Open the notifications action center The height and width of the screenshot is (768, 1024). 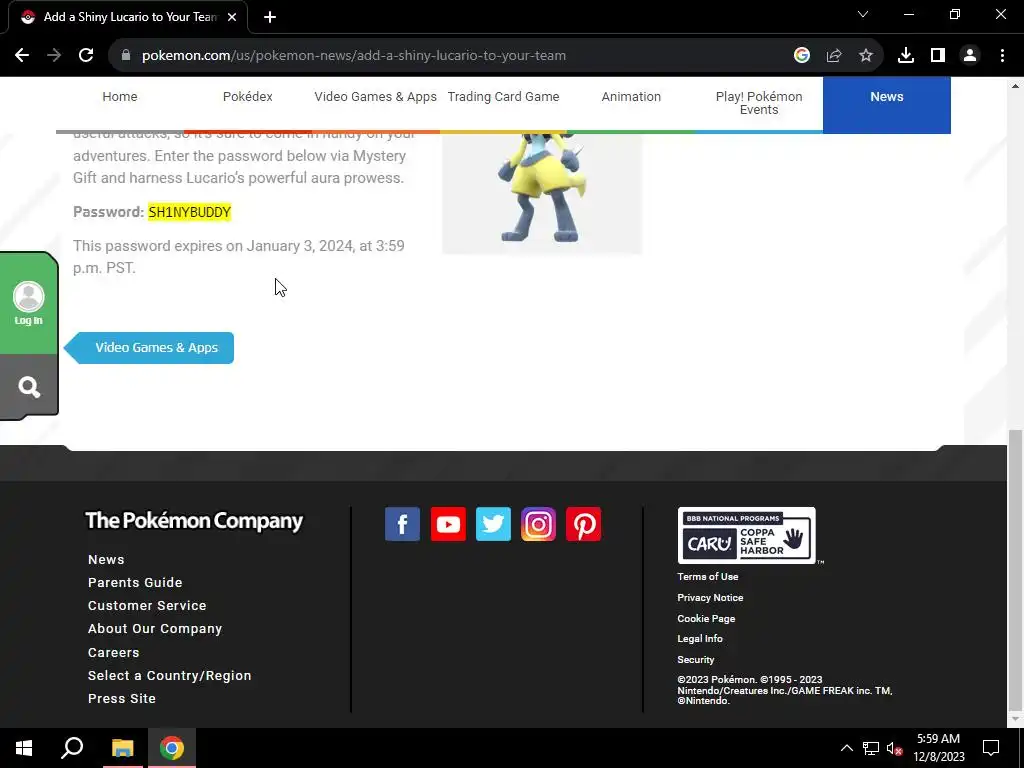(991, 748)
